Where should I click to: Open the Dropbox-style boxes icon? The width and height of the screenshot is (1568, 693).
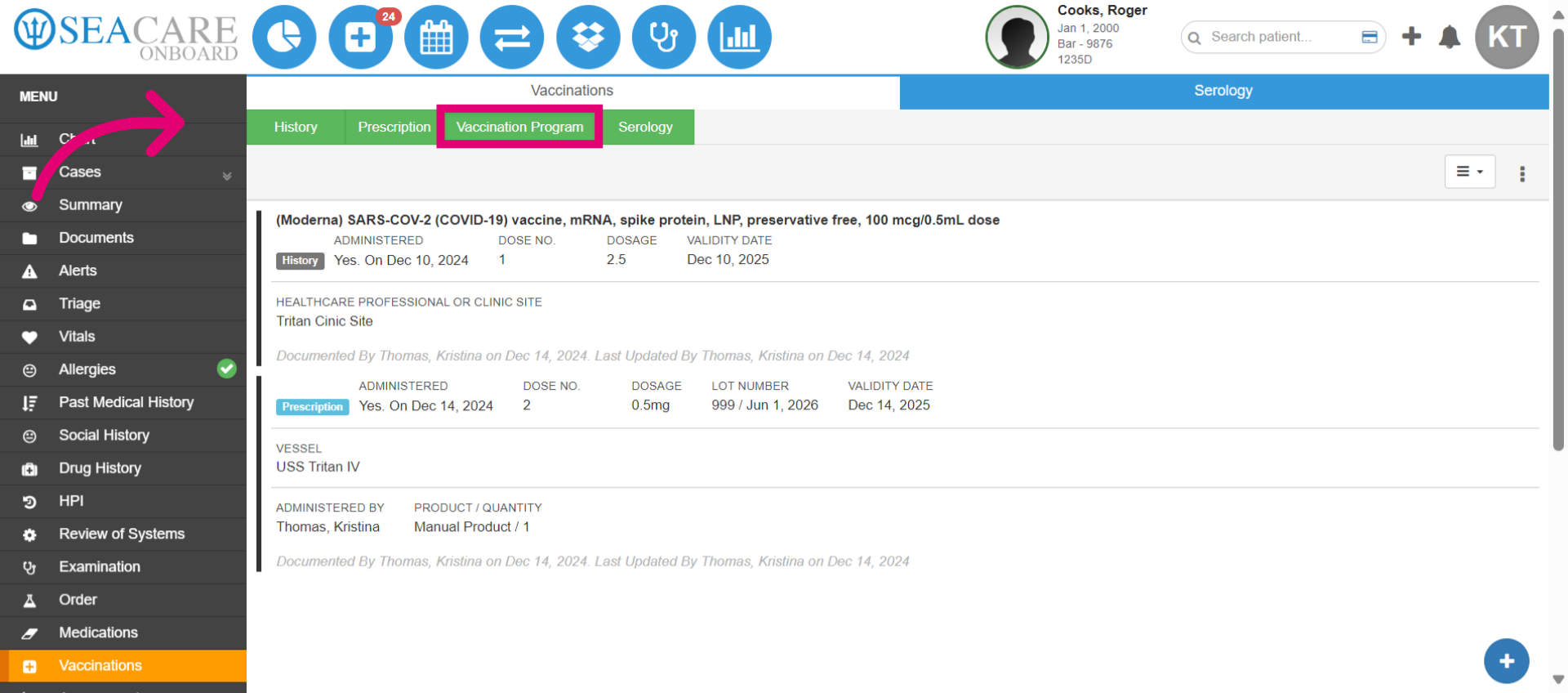point(588,37)
